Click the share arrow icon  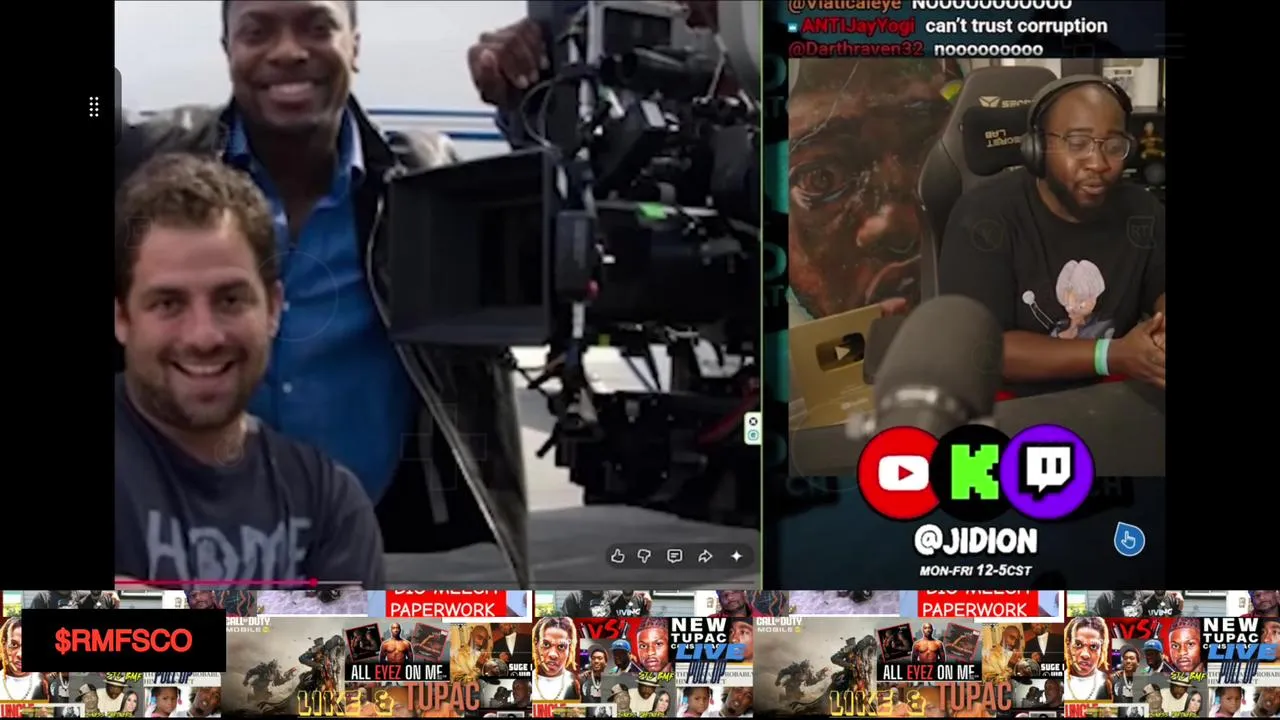point(705,556)
